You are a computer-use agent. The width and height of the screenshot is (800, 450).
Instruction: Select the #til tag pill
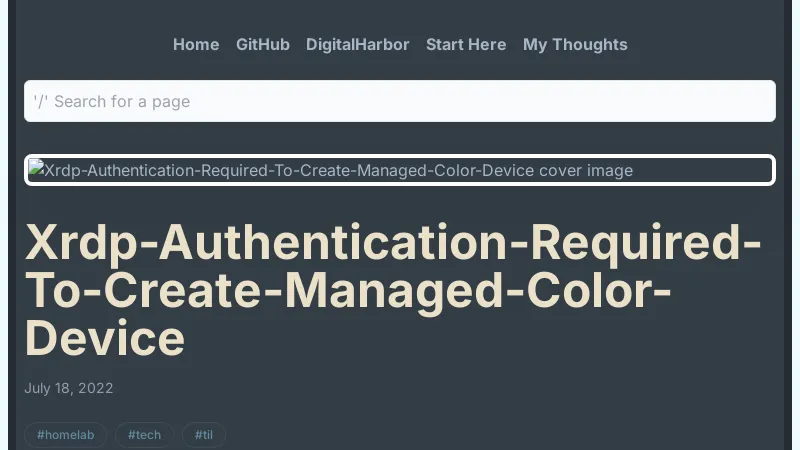point(204,435)
